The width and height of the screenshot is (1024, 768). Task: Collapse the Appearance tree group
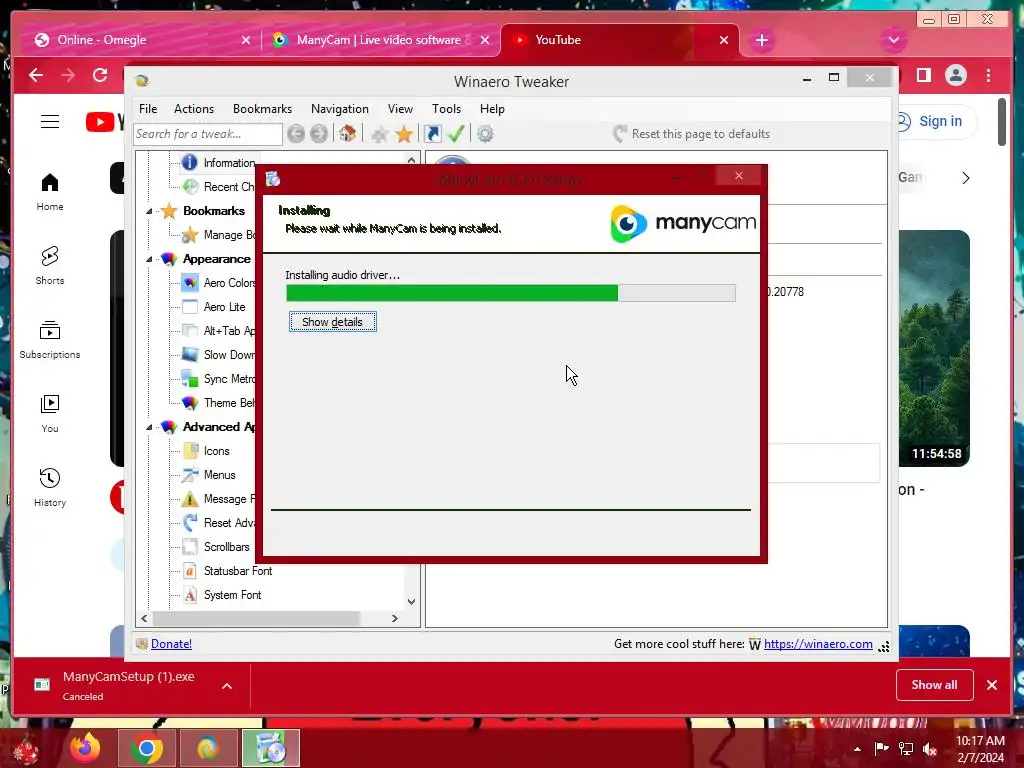pyautogui.click(x=149, y=259)
